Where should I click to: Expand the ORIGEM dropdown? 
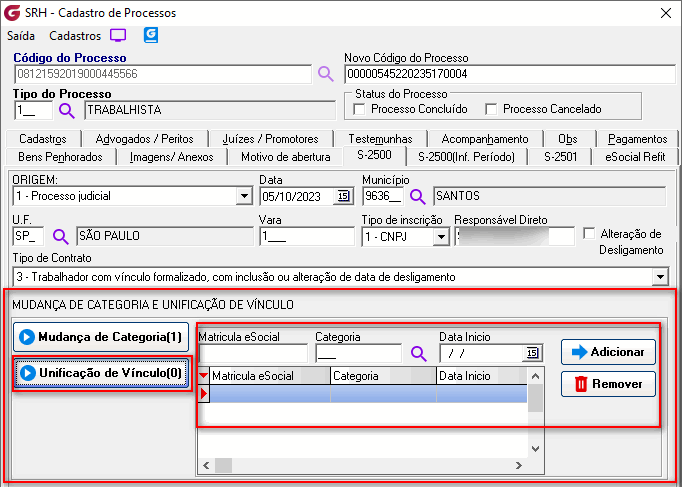[244, 195]
